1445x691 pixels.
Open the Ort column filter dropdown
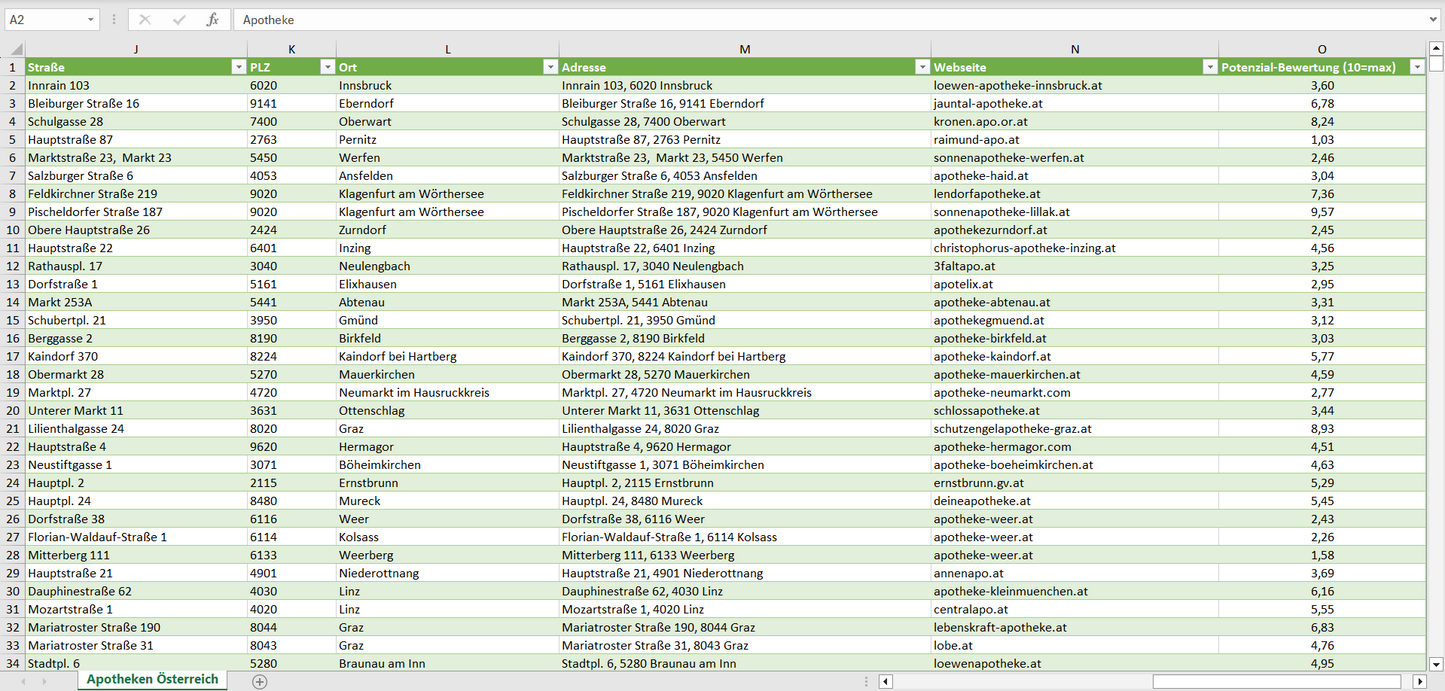click(550, 67)
